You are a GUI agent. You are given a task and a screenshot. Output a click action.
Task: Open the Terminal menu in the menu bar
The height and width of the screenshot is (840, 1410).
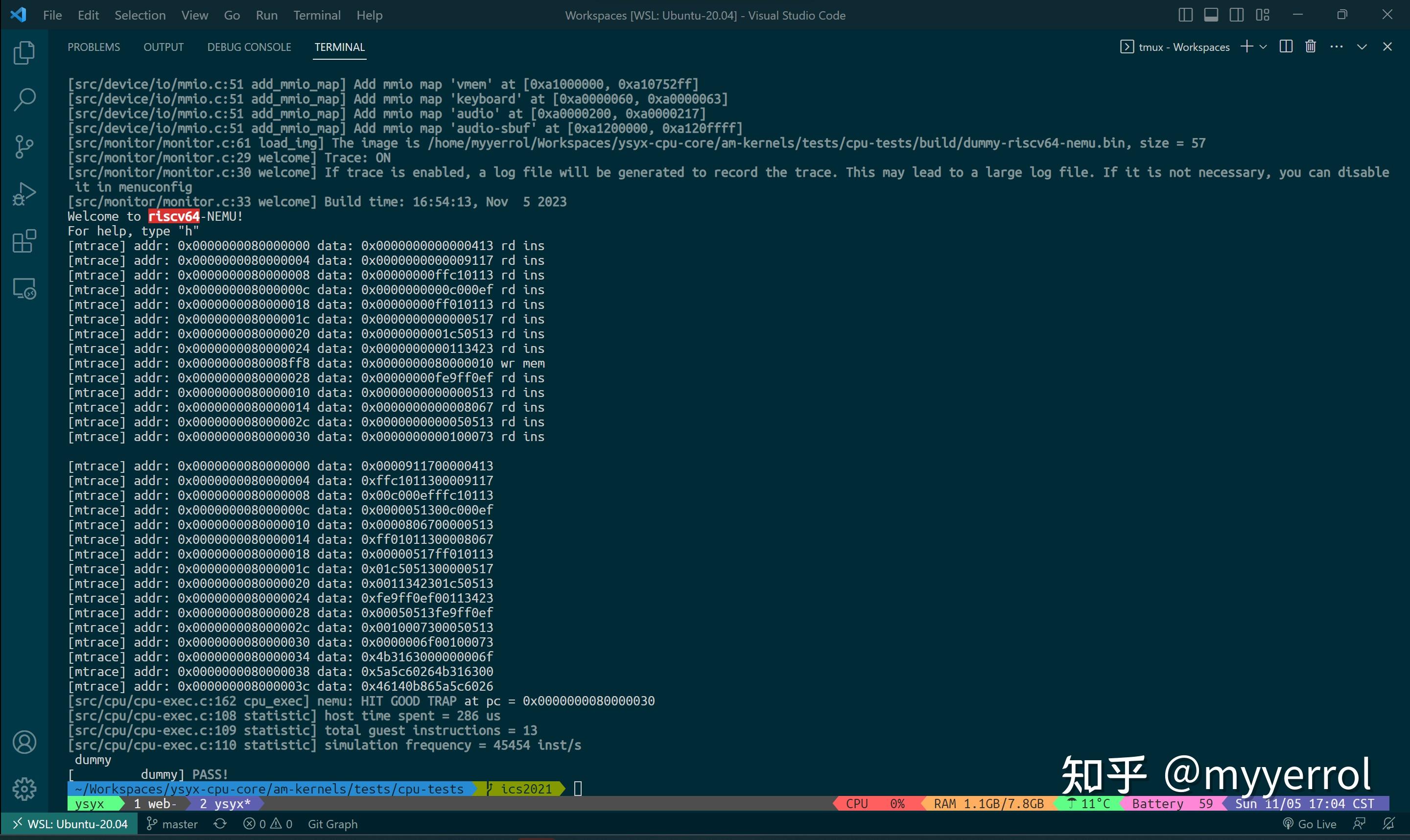[316, 15]
